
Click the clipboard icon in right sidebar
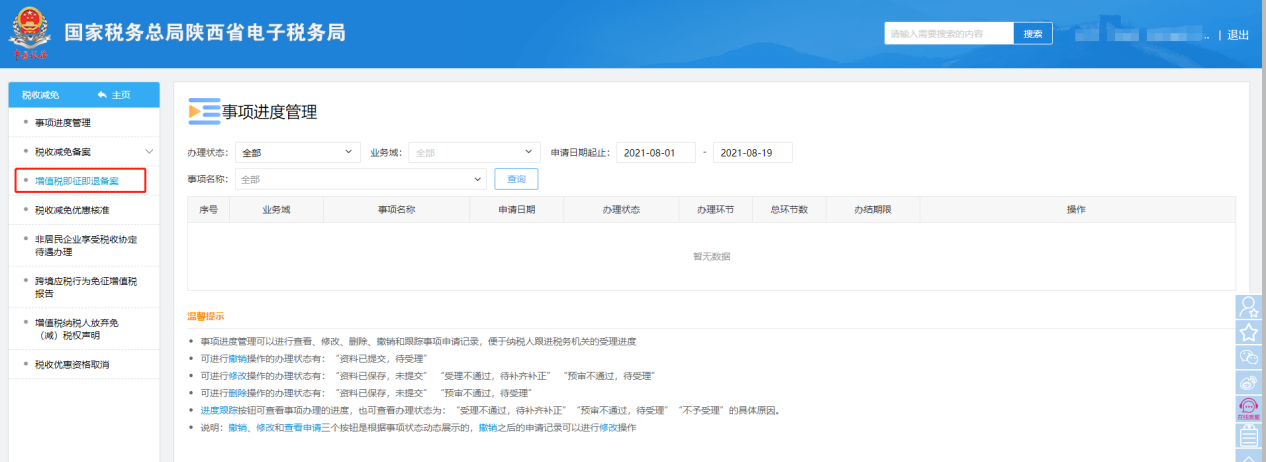click(x=1248, y=435)
